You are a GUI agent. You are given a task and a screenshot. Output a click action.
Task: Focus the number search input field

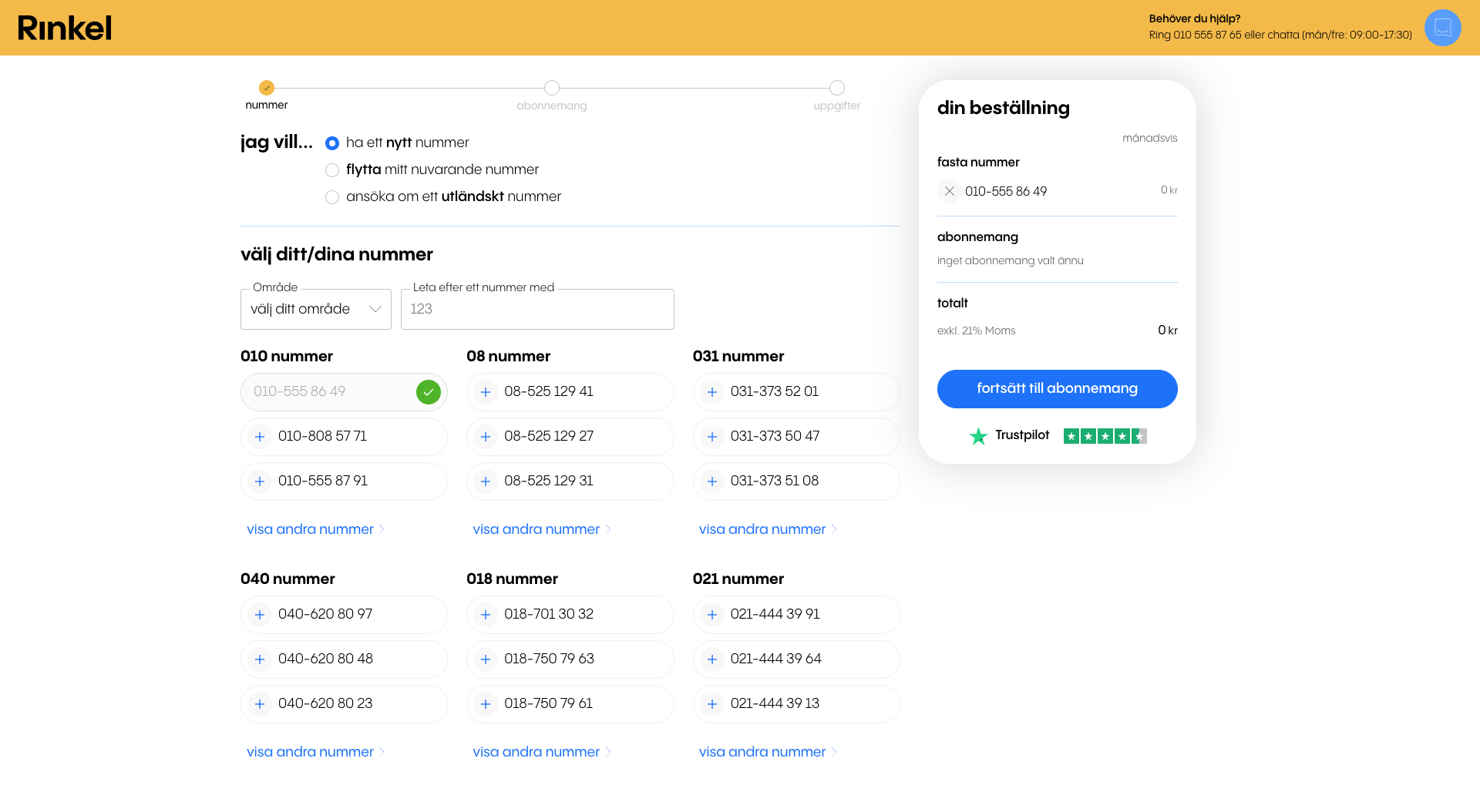tap(537, 309)
